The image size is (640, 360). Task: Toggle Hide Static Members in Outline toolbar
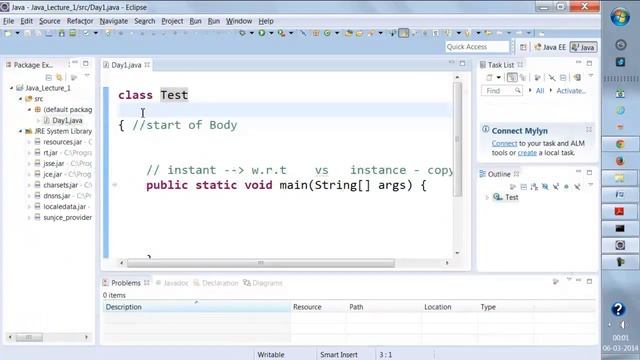tap(556, 187)
